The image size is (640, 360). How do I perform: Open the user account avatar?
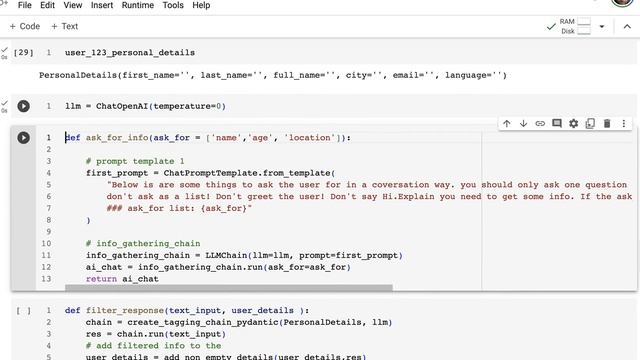coord(622,2)
